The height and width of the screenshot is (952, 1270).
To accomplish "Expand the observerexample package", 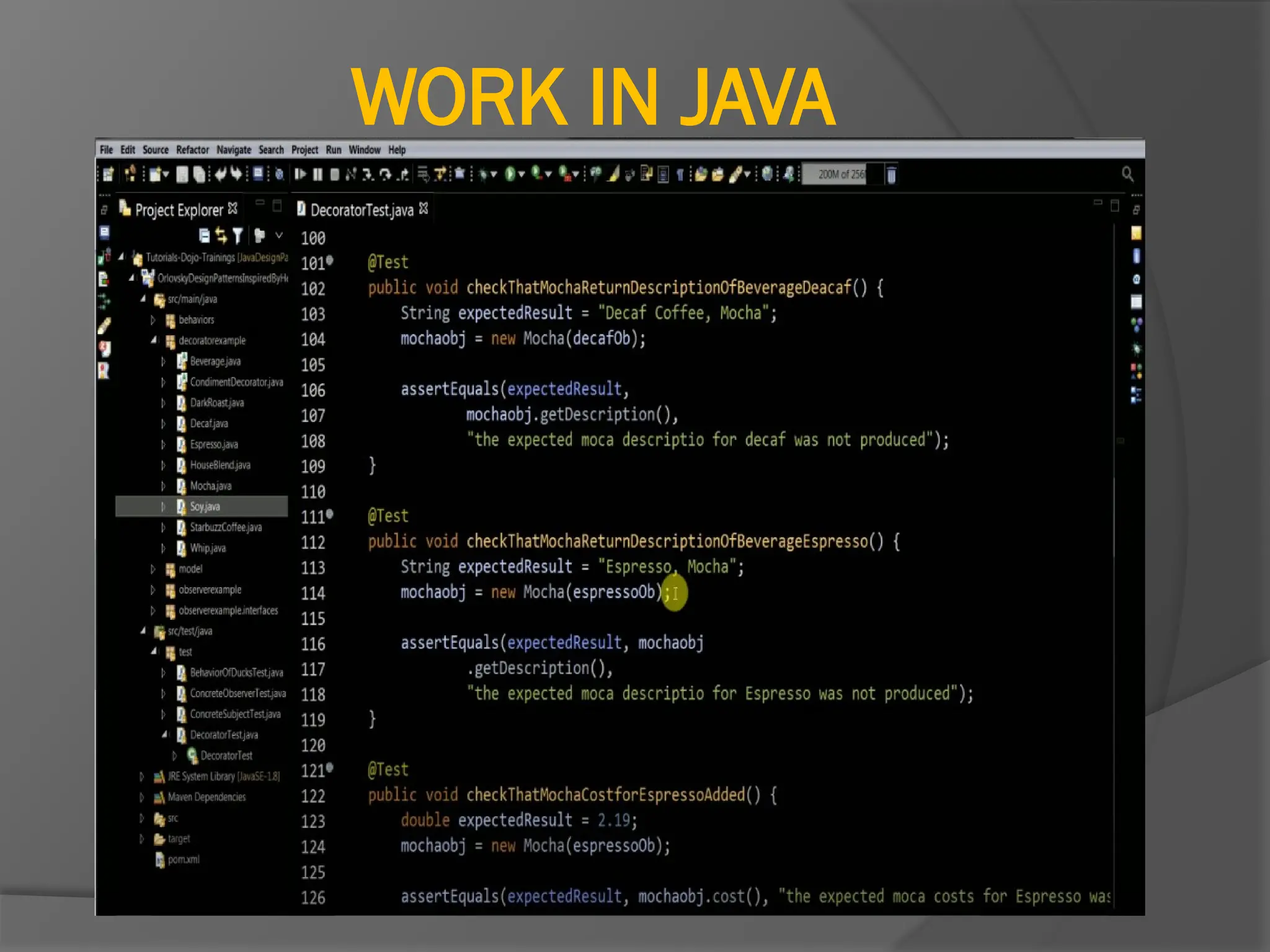I will [153, 589].
